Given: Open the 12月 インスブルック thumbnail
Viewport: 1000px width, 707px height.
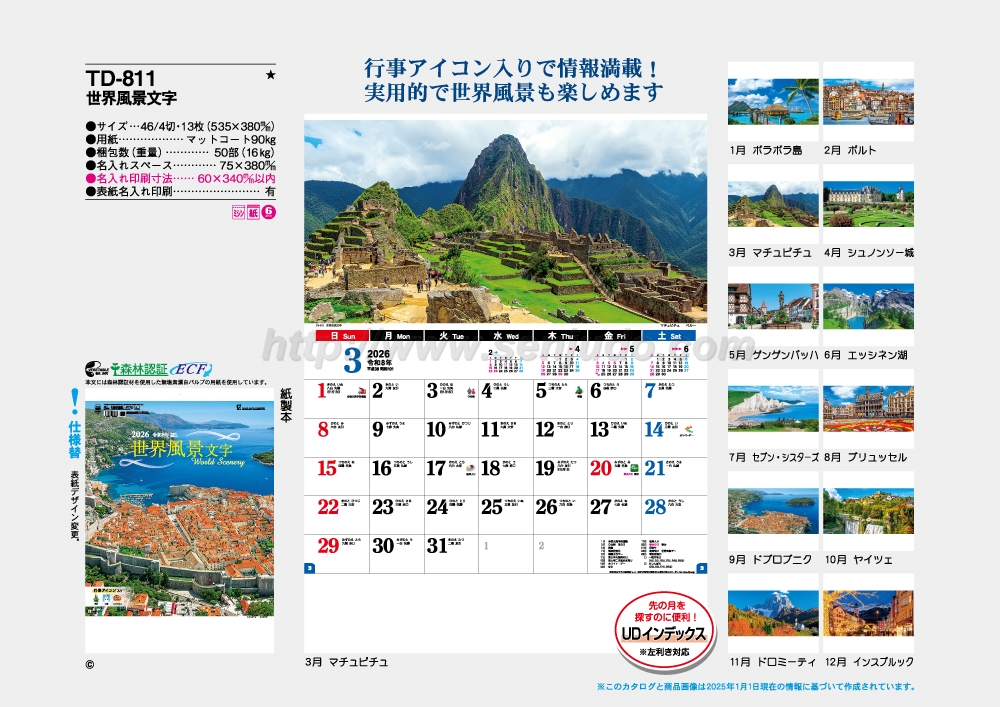Looking at the screenshot, I should point(867,613).
